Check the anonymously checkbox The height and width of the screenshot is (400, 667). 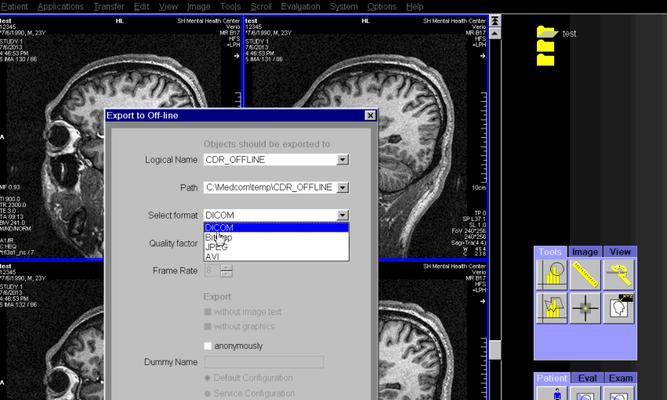[208, 346]
